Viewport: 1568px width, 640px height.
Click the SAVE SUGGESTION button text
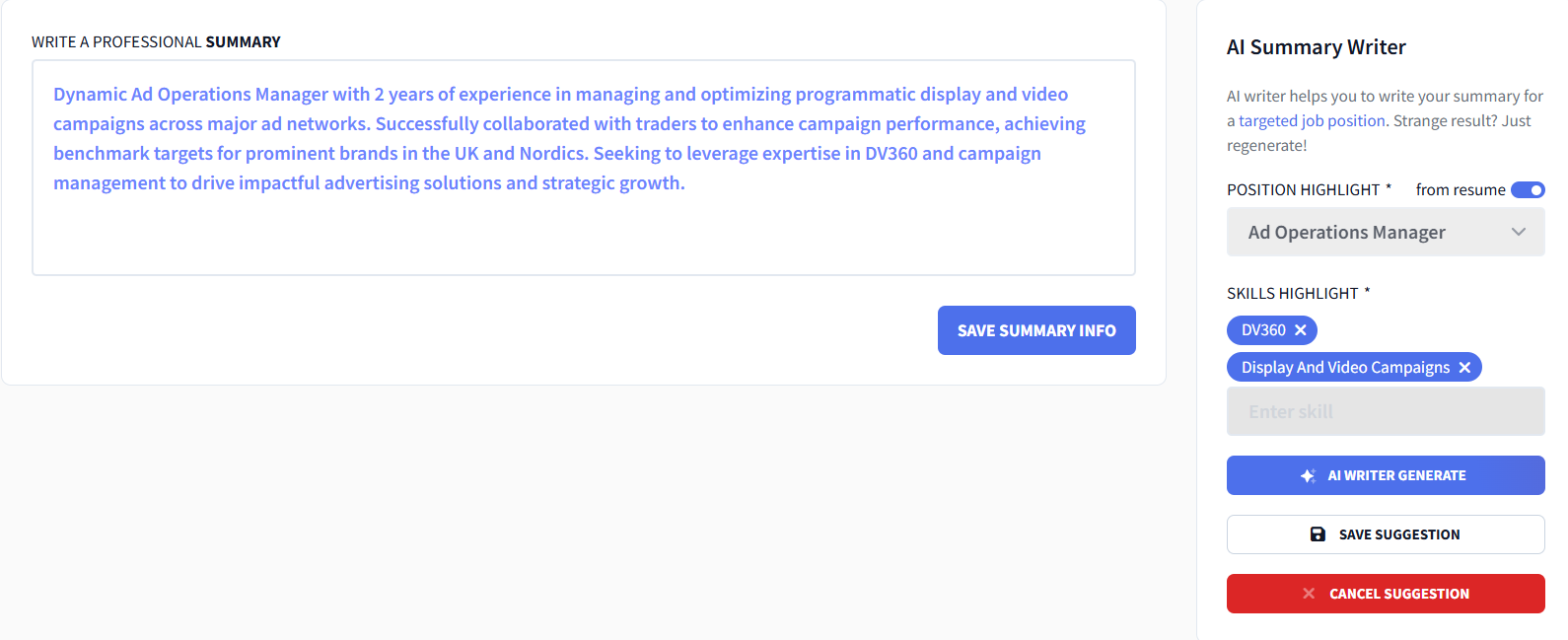(1398, 534)
